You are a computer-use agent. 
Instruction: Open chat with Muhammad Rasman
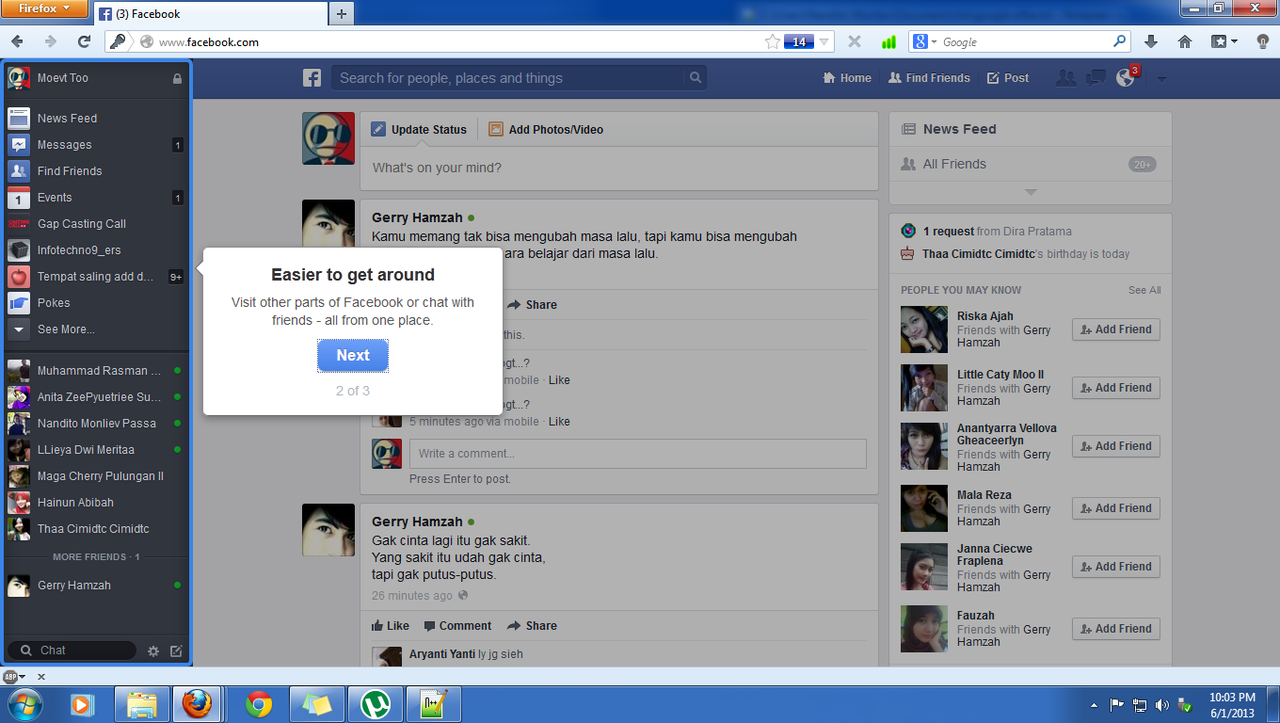(96, 371)
